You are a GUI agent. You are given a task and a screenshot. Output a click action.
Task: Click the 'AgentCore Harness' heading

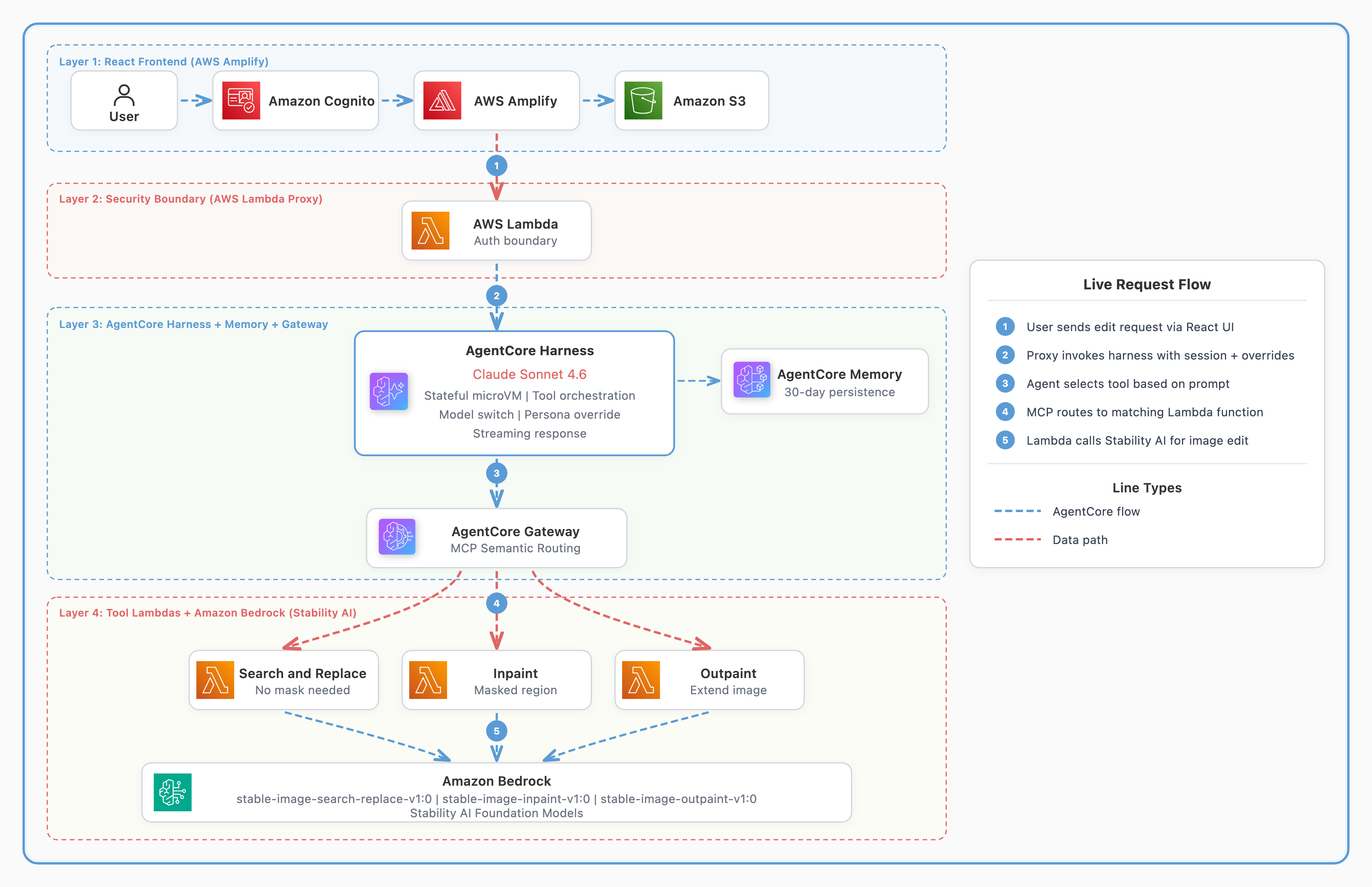click(529, 350)
